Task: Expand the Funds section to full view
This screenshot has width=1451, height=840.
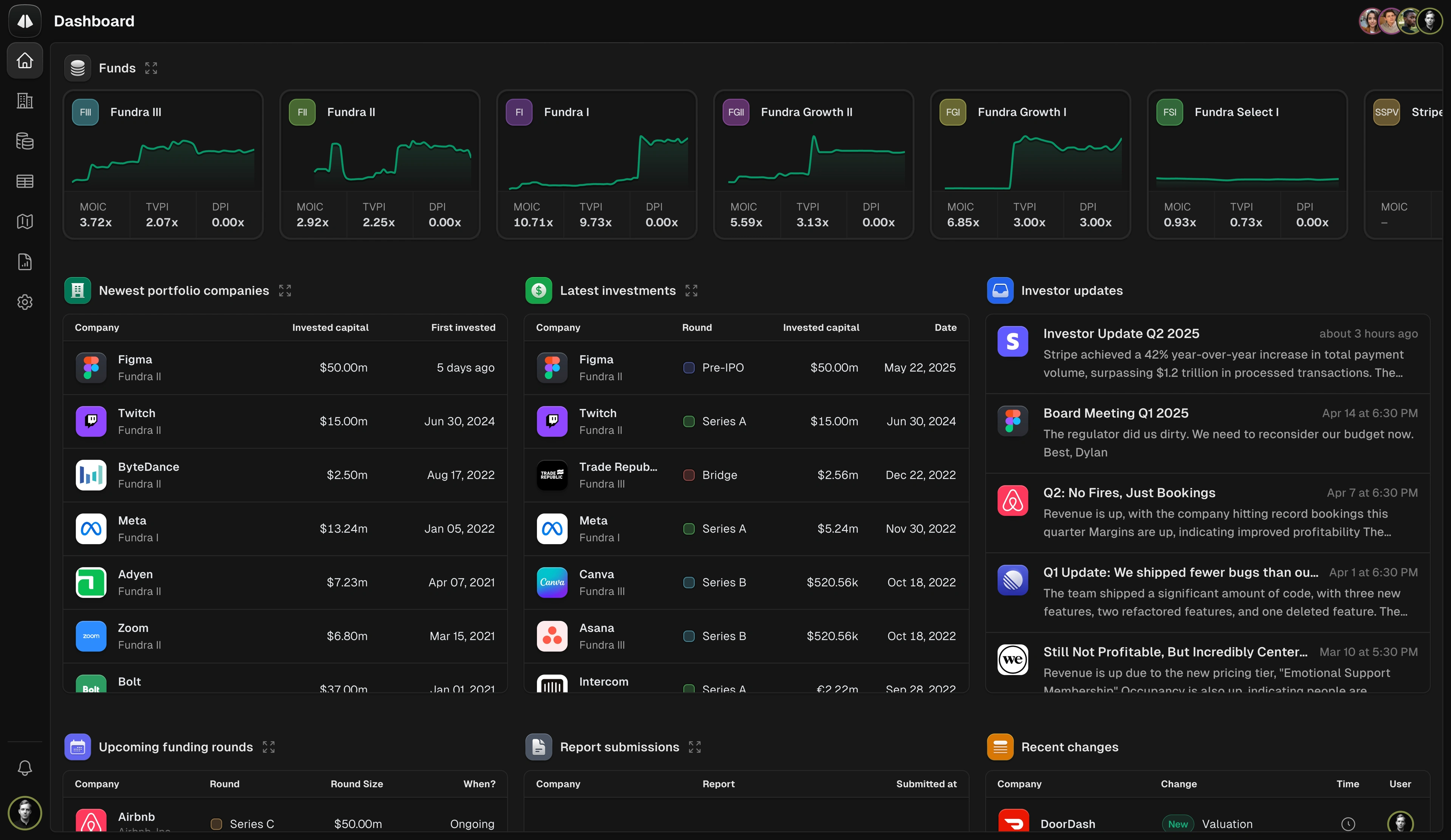Action: [x=151, y=67]
